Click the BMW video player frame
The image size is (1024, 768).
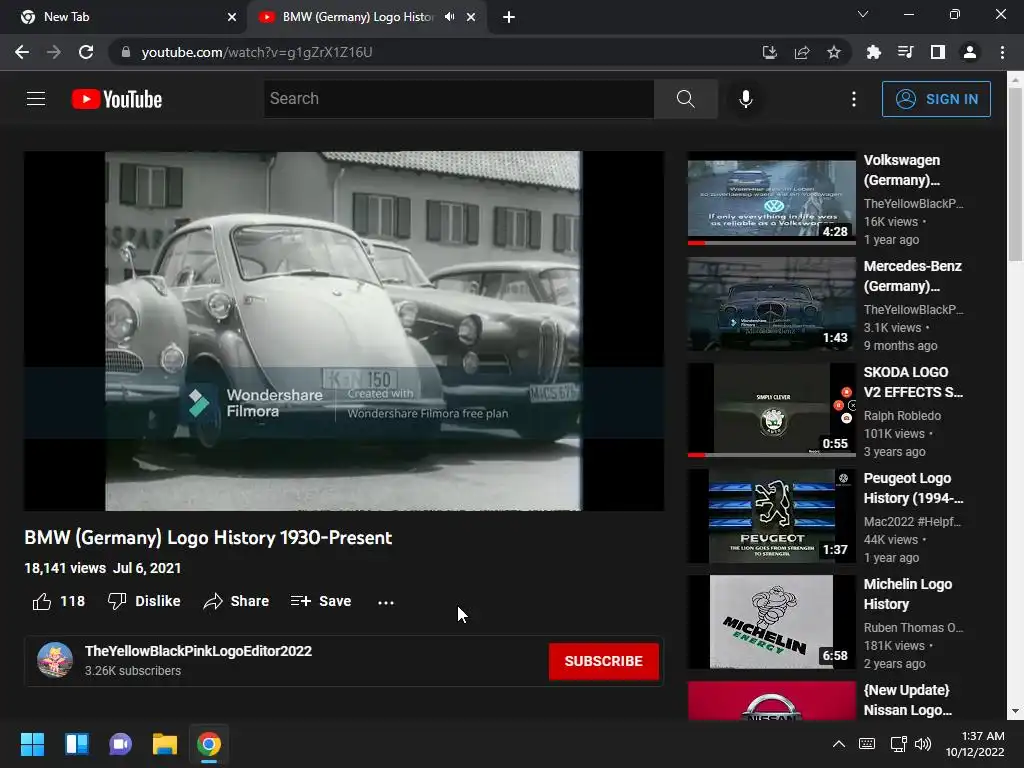[344, 330]
